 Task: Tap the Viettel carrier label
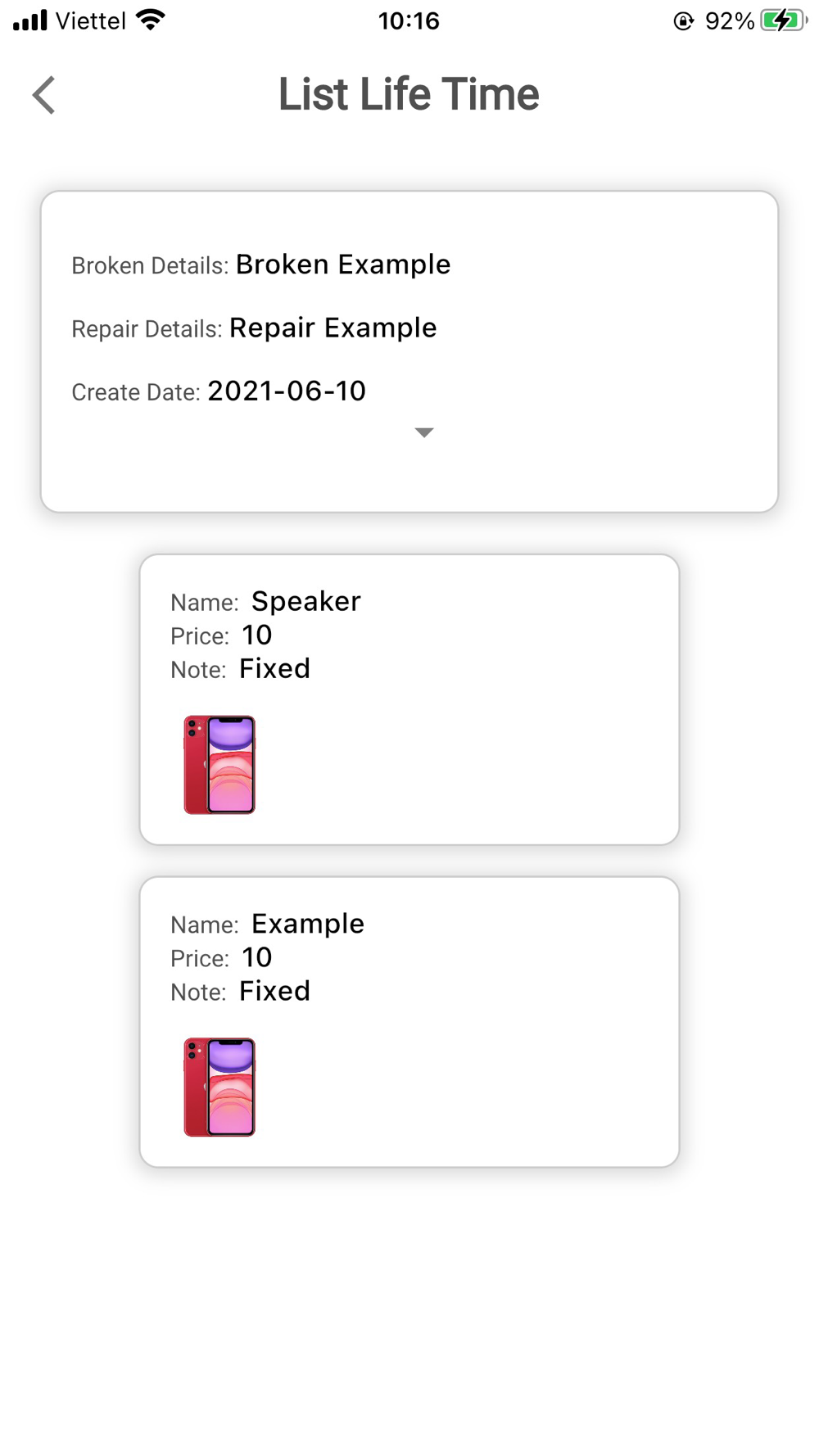pos(91,20)
